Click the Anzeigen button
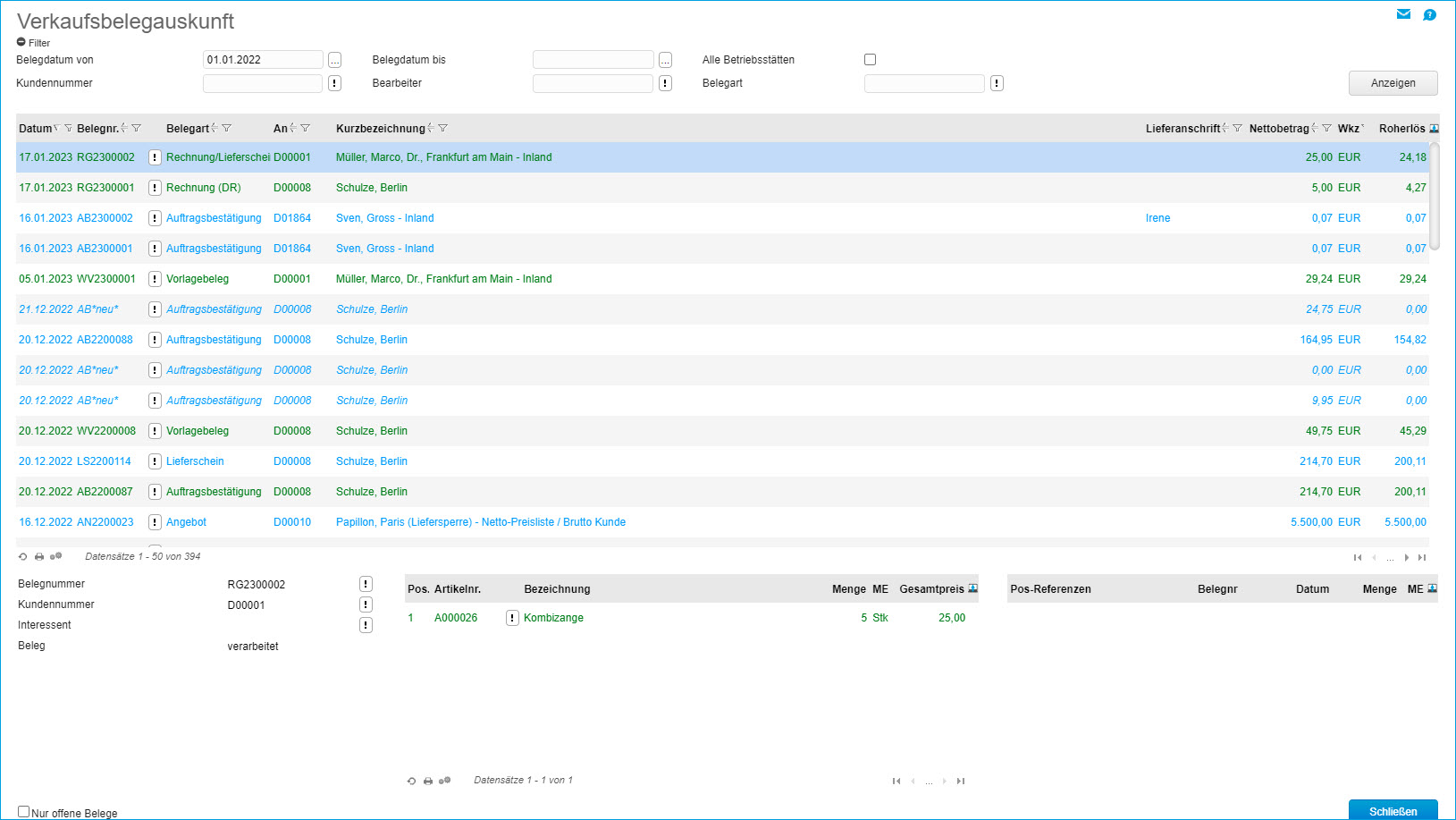 1393,83
